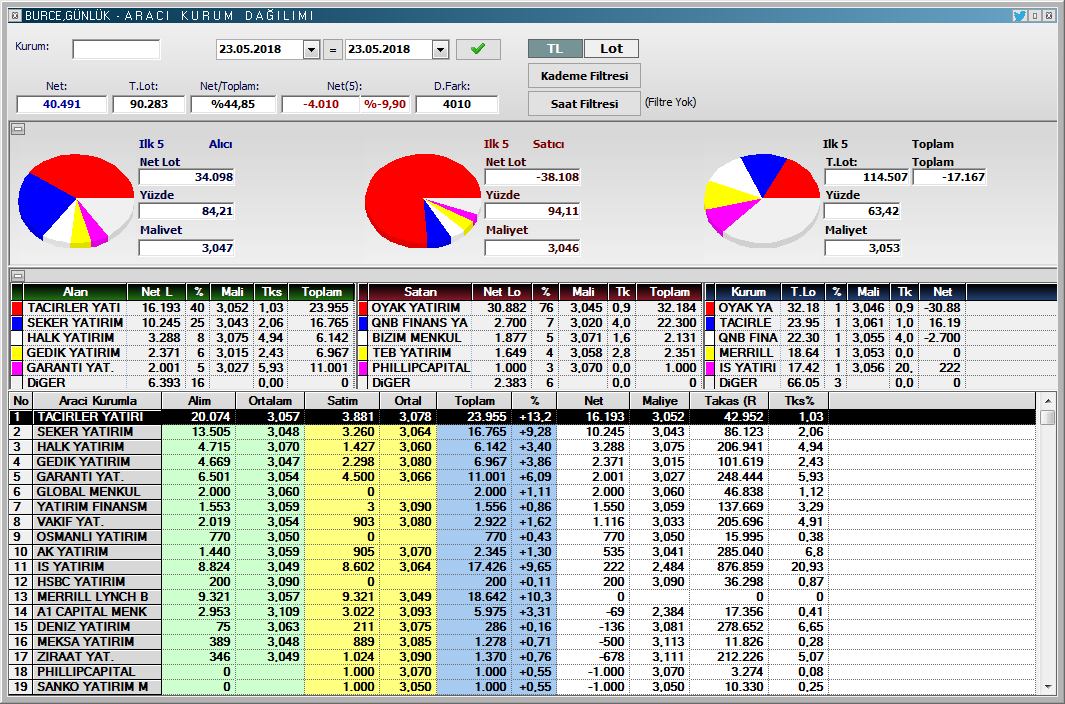The height and width of the screenshot is (704, 1065).
Task: Select row AK YATIRIM
Action: pos(522,551)
